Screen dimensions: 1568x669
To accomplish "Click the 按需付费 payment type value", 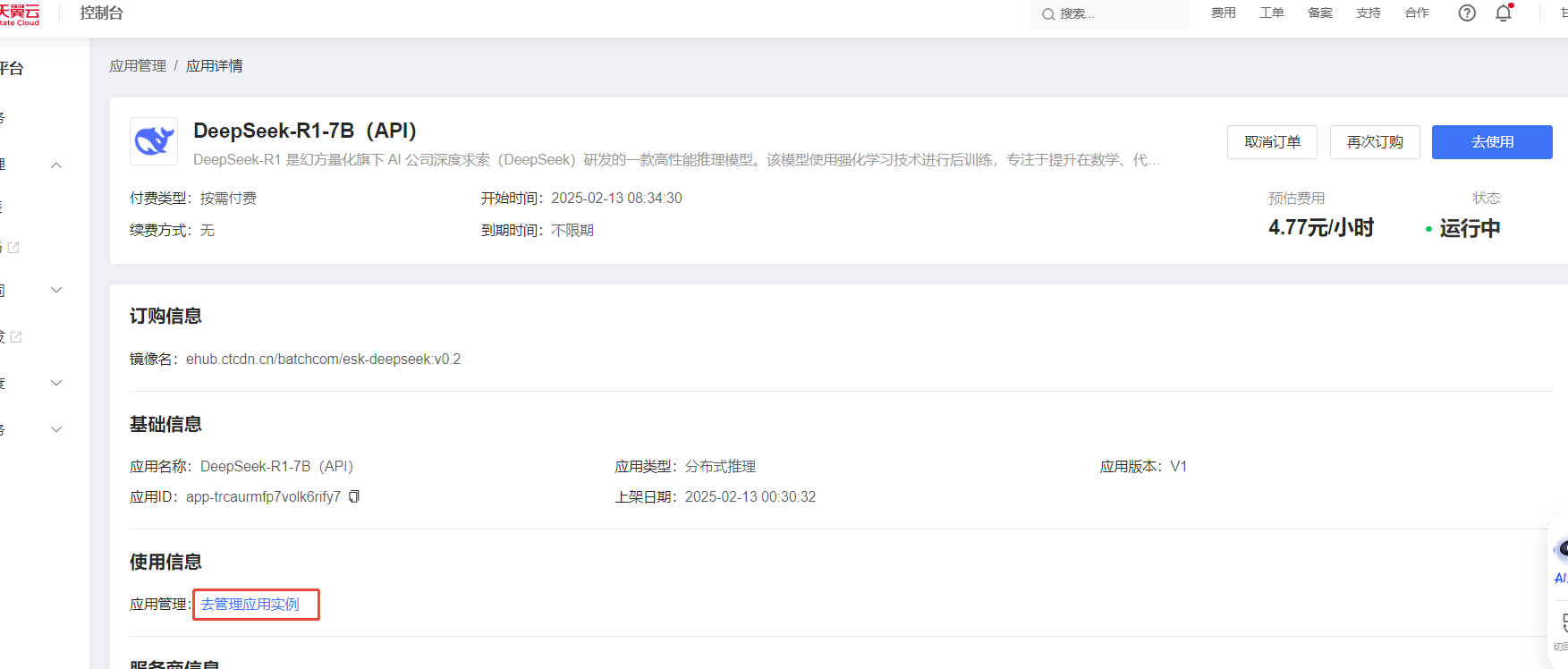I will tap(228, 199).
